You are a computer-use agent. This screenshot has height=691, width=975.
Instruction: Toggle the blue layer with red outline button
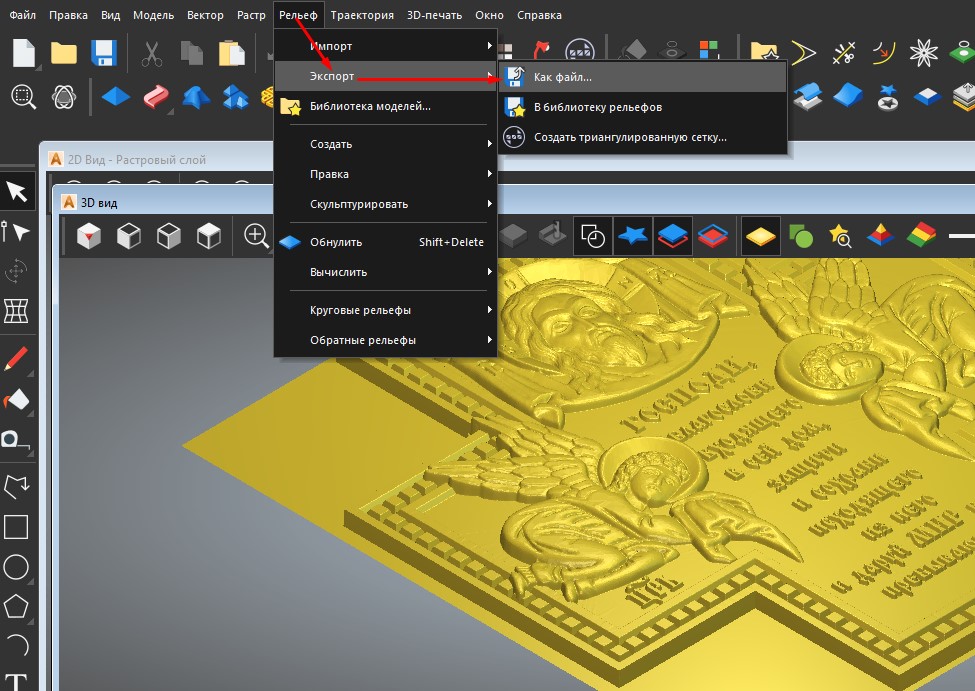(x=673, y=236)
